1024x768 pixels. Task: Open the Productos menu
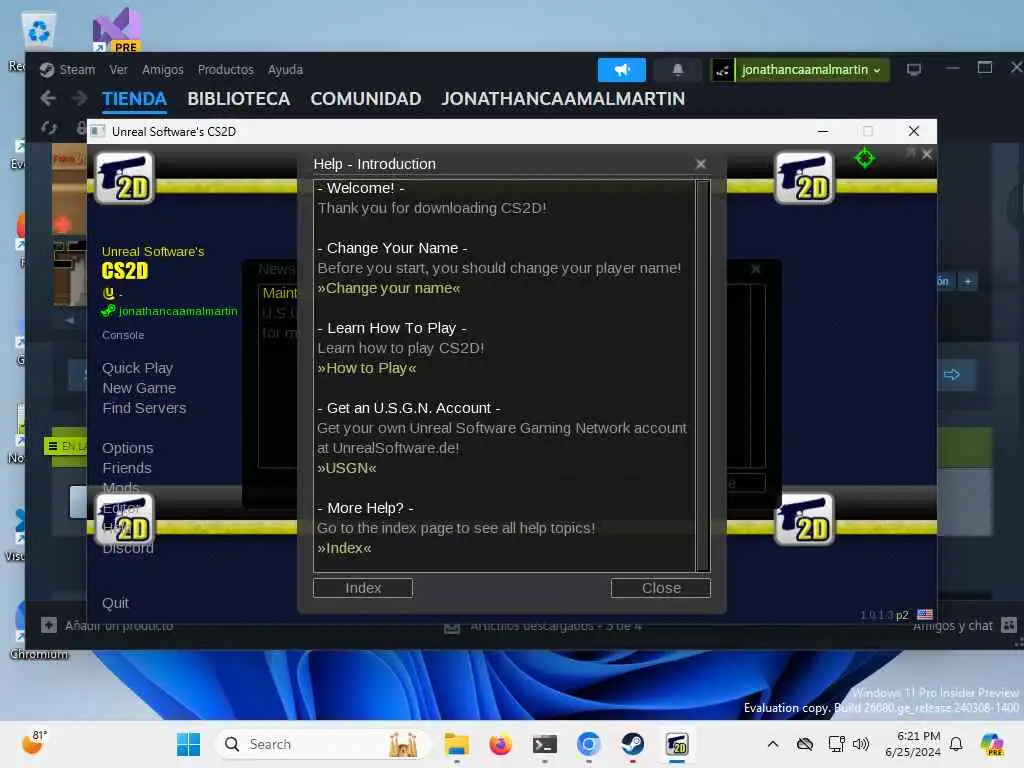tap(225, 69)
